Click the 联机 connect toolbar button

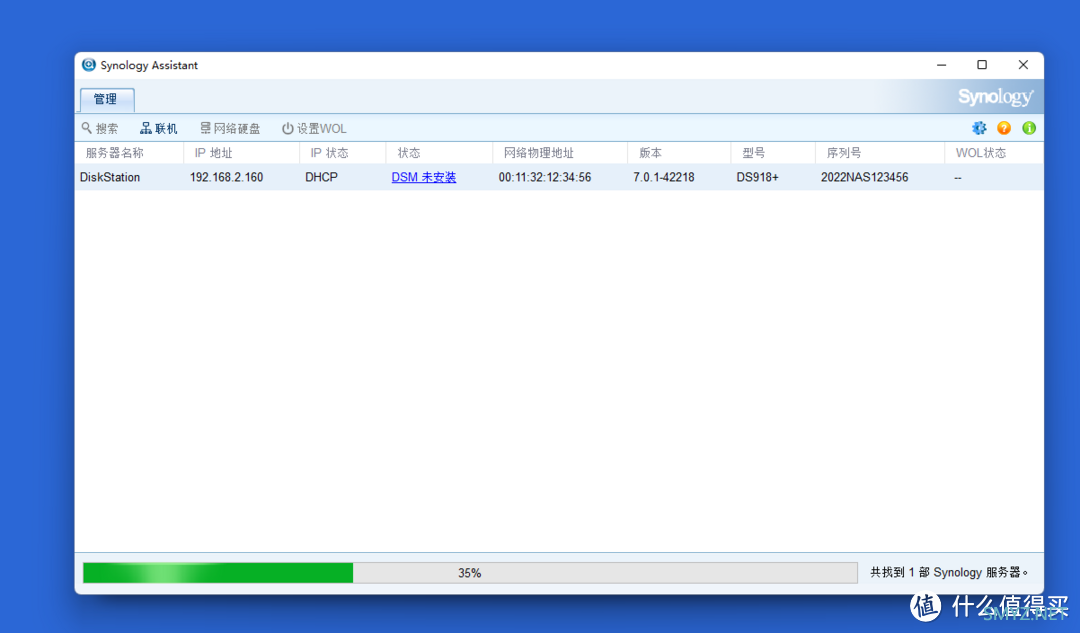pos(158,128)
